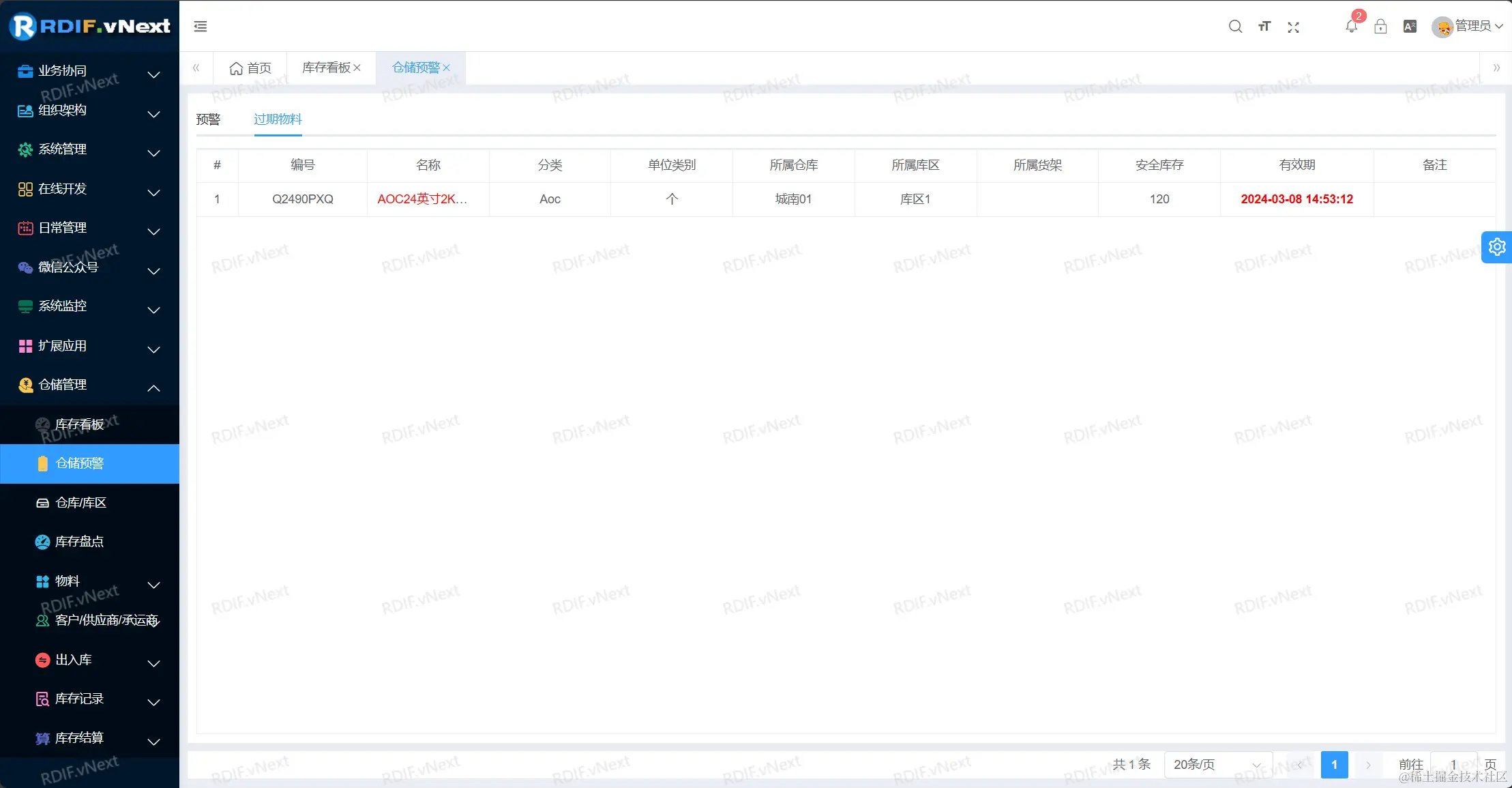The height and width of the screenshot is (788, 1512).
Task: Open the blue settings gear panel
Action: tap(1497, 247)
